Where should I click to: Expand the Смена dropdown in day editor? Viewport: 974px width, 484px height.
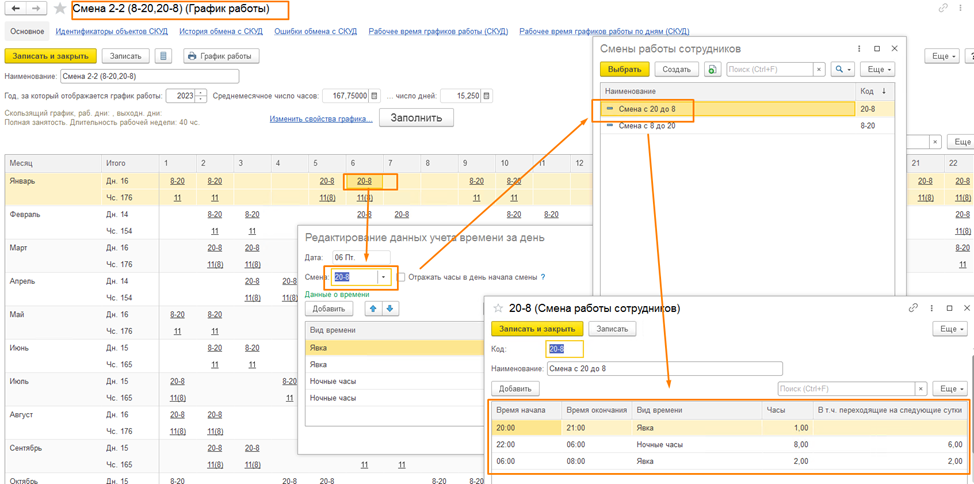383,277
